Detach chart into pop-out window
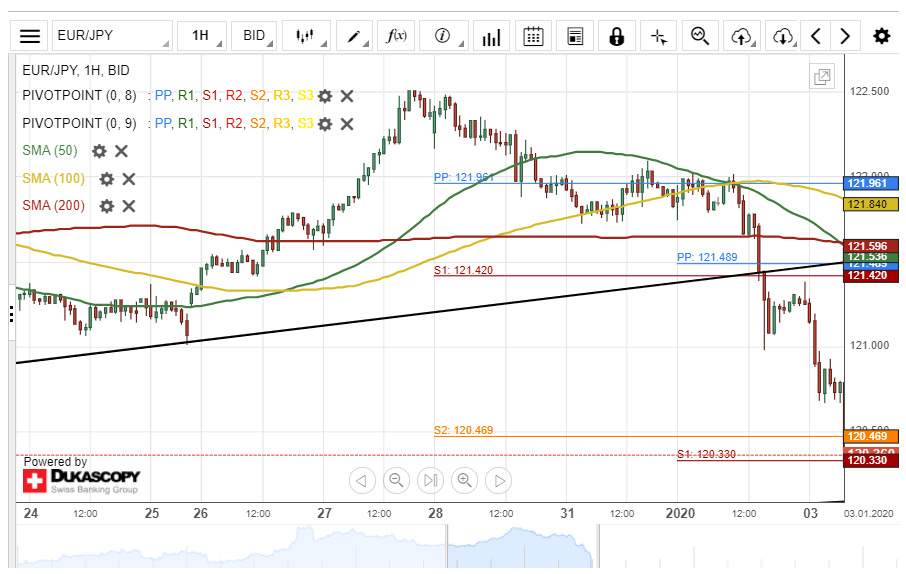 click(822, 77)
